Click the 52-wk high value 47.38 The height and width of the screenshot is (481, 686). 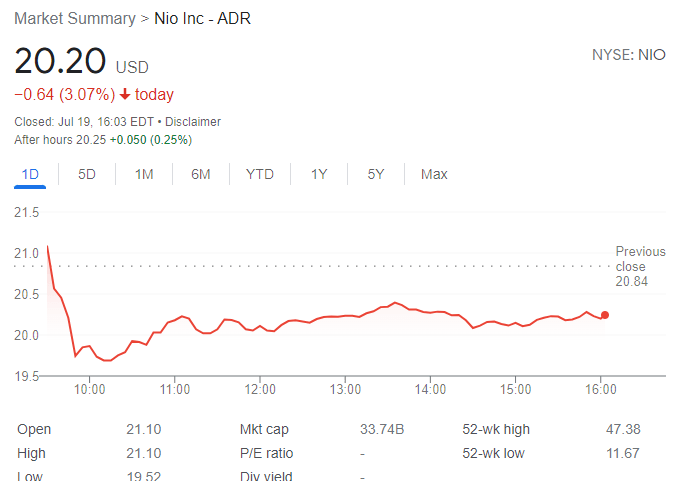point(623,429)
